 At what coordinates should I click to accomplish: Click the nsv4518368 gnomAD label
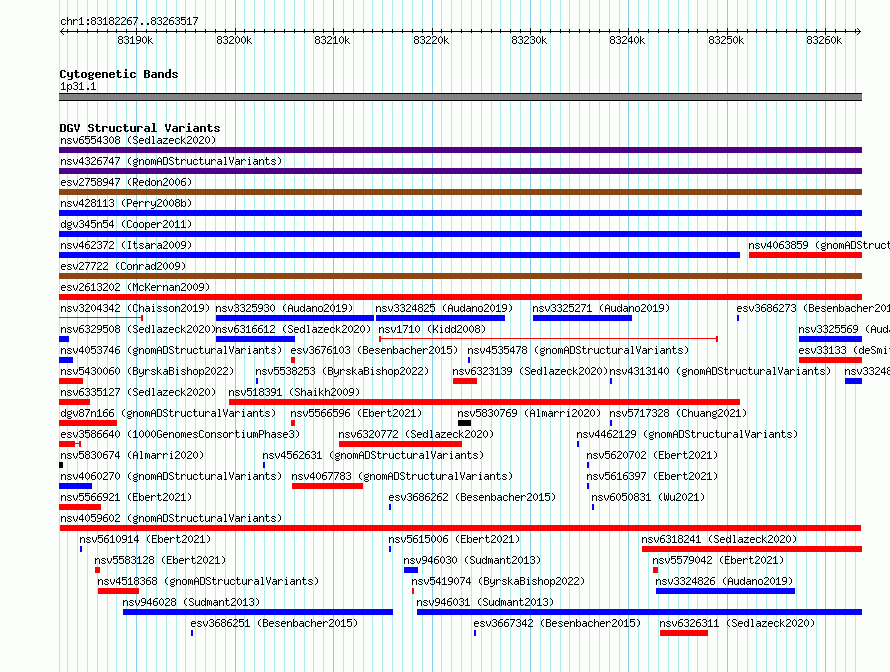click(x=208, y=581)
